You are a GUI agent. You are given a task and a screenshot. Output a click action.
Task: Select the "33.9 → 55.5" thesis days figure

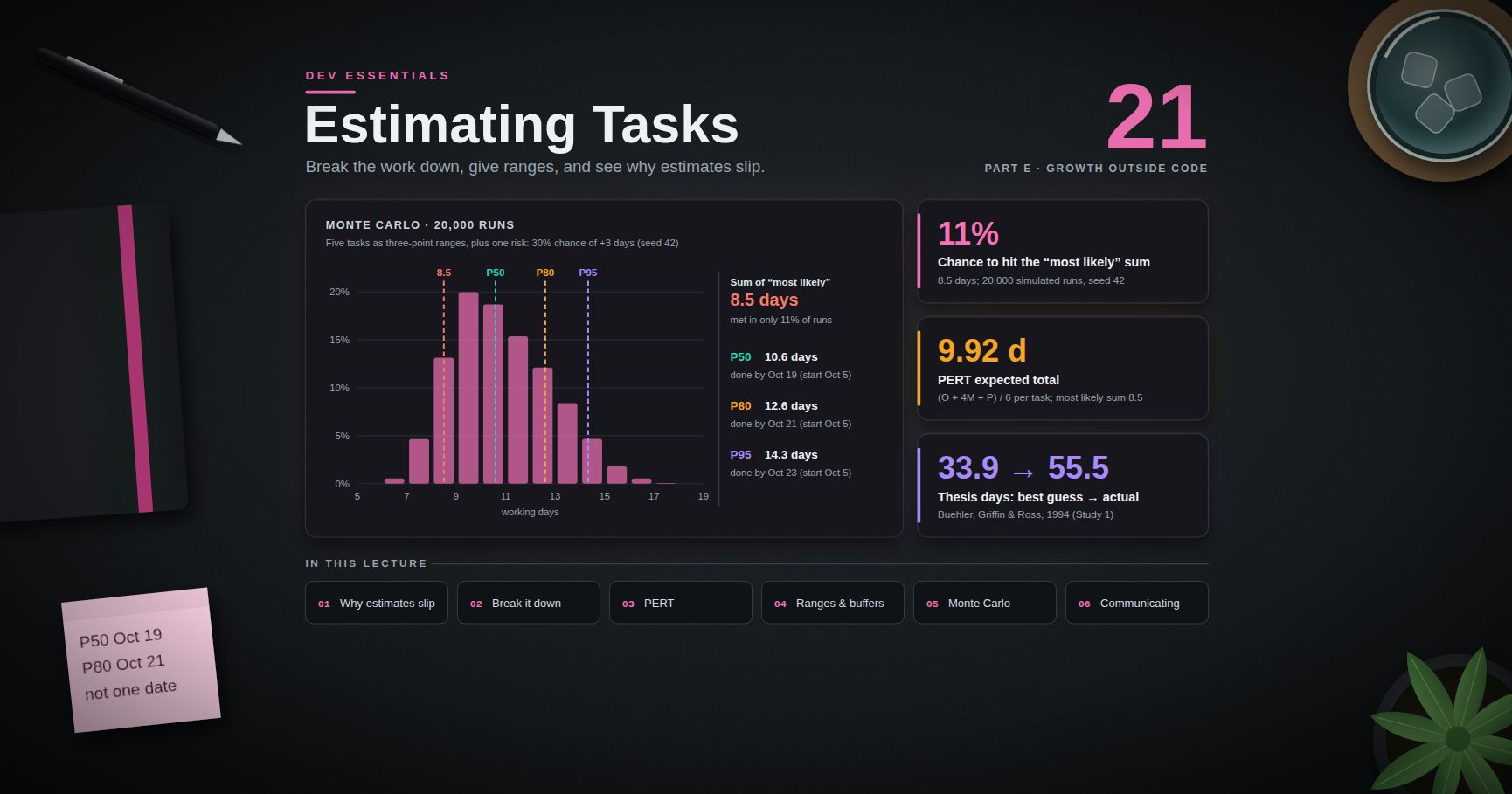coord(1023,468)
